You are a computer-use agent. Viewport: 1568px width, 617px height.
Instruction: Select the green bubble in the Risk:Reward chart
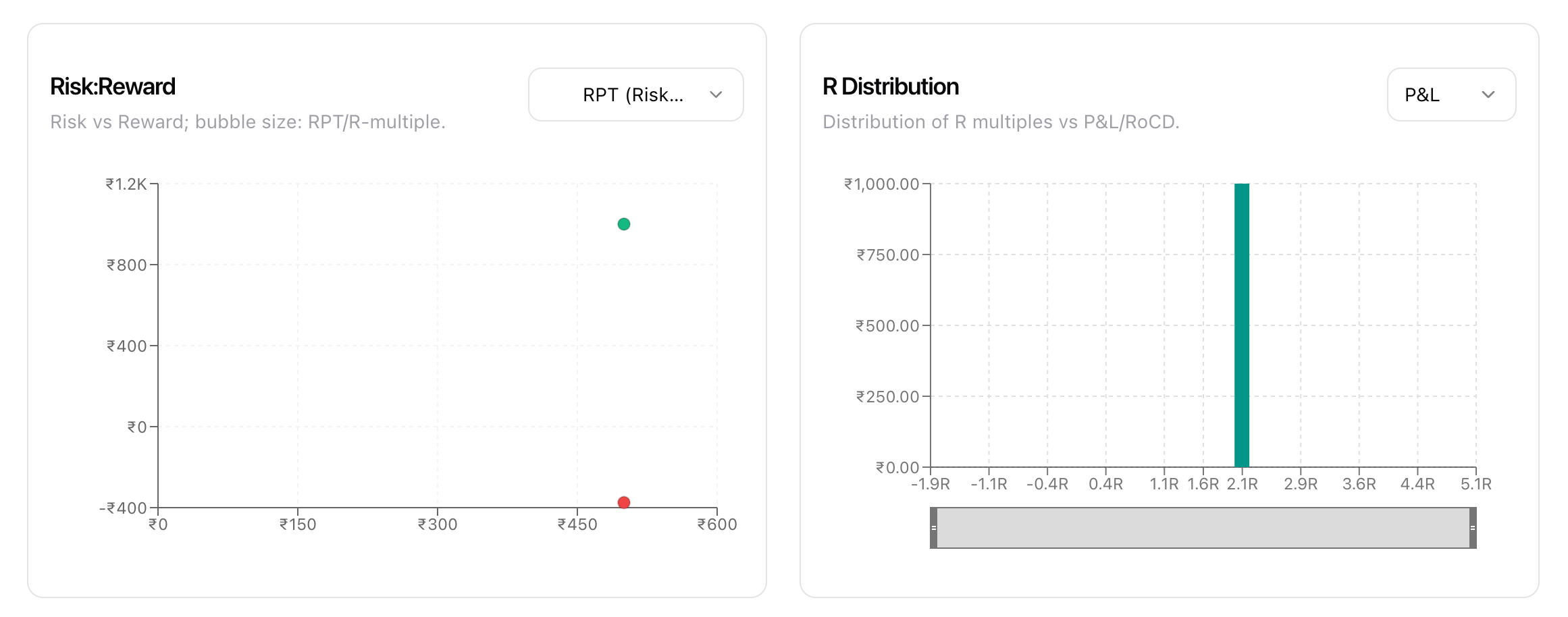(623, 224)
